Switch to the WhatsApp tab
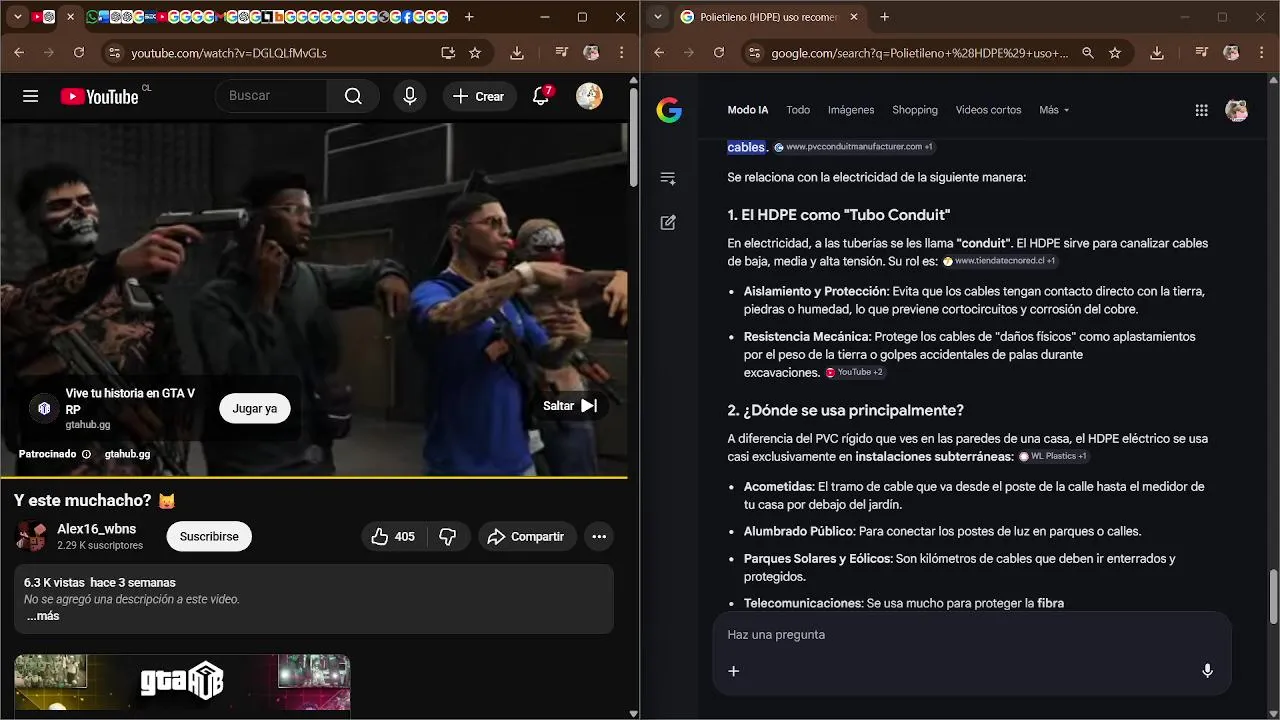This screenshot has width=1280, height=720. (92, 17)
